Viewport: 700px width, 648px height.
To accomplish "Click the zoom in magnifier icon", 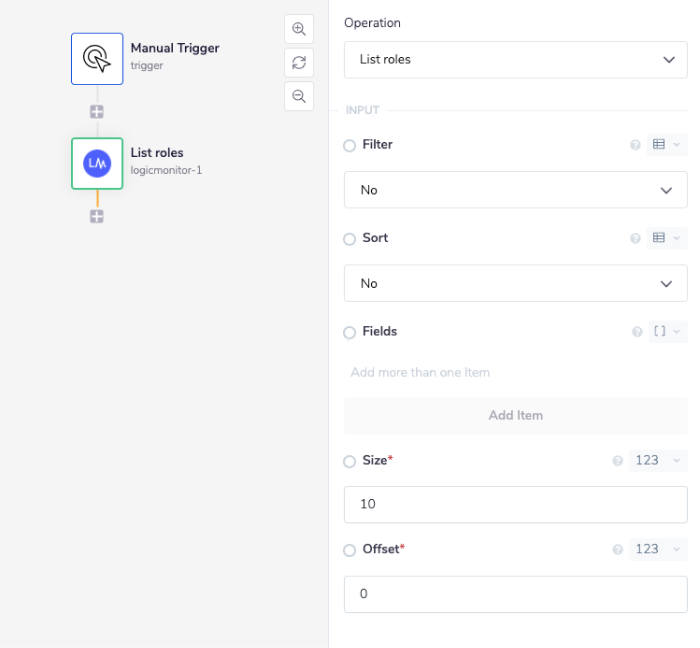I will click(298, 29).
